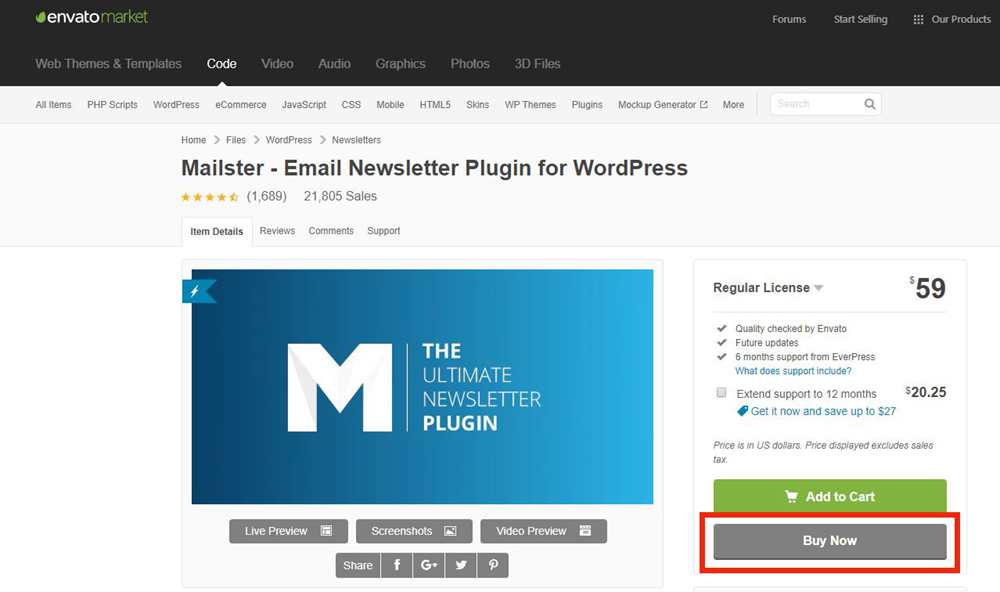
Task: Open What does support include link
Action: 793,371
